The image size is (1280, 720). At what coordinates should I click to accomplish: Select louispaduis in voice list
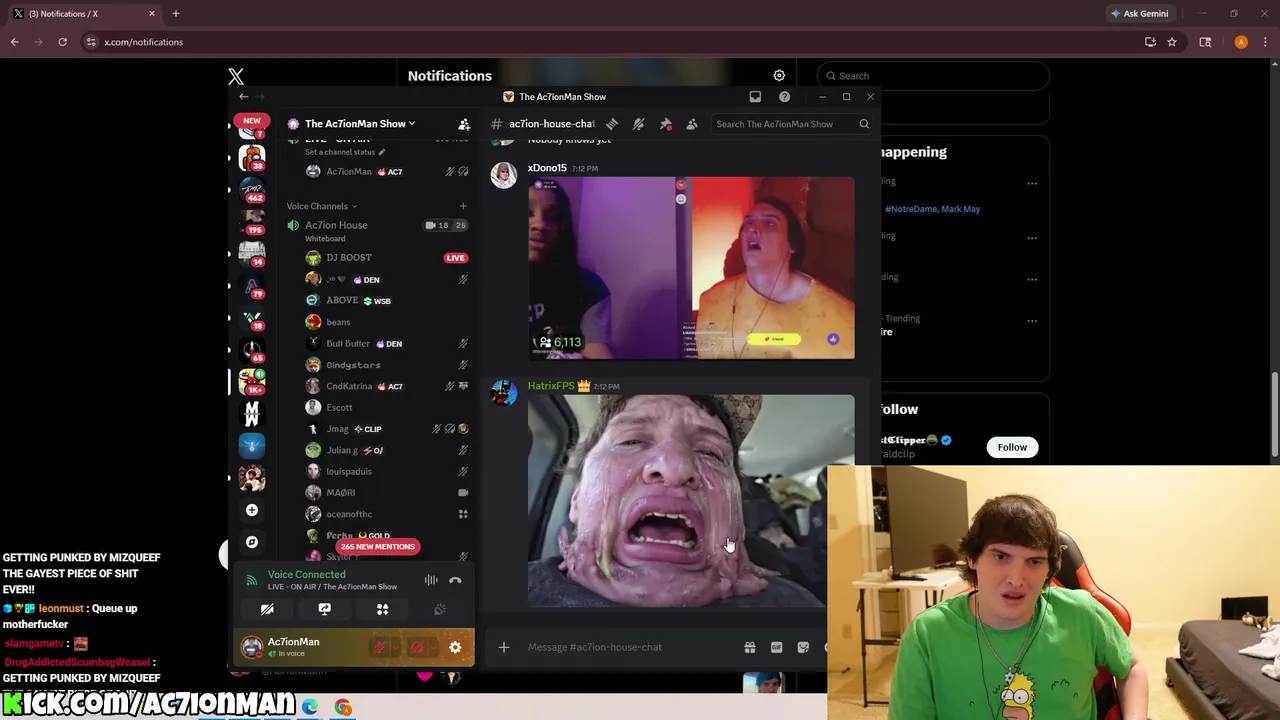click(348, 471)
